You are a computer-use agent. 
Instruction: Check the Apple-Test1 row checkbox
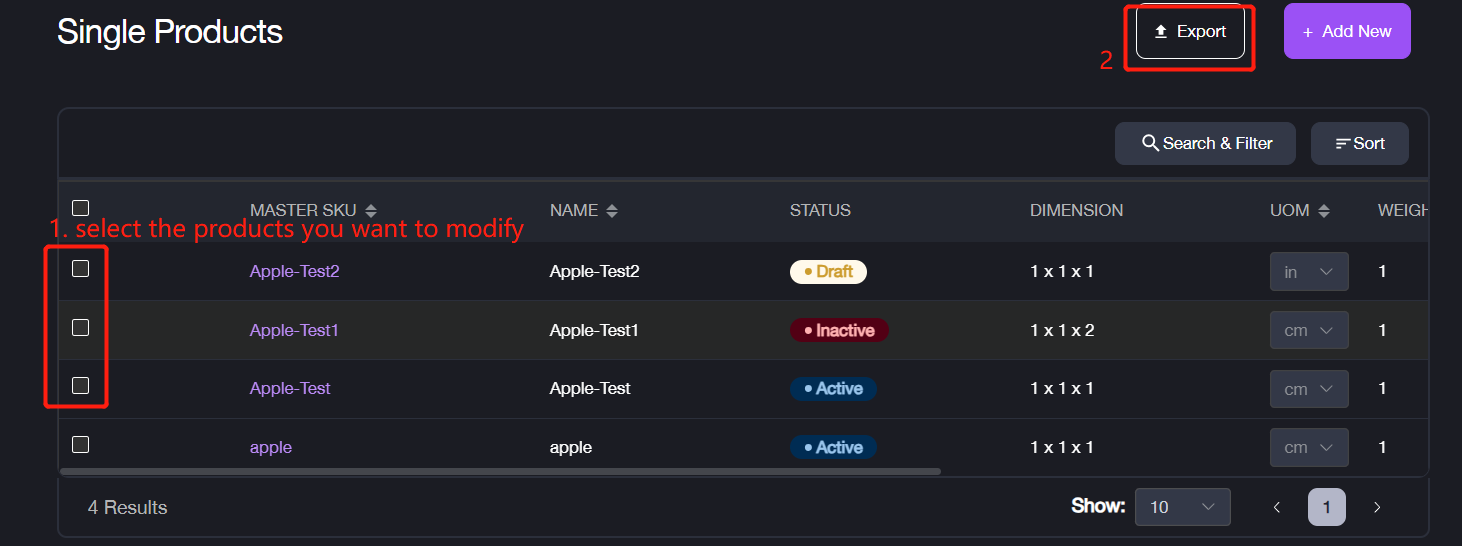pos(81,327)
